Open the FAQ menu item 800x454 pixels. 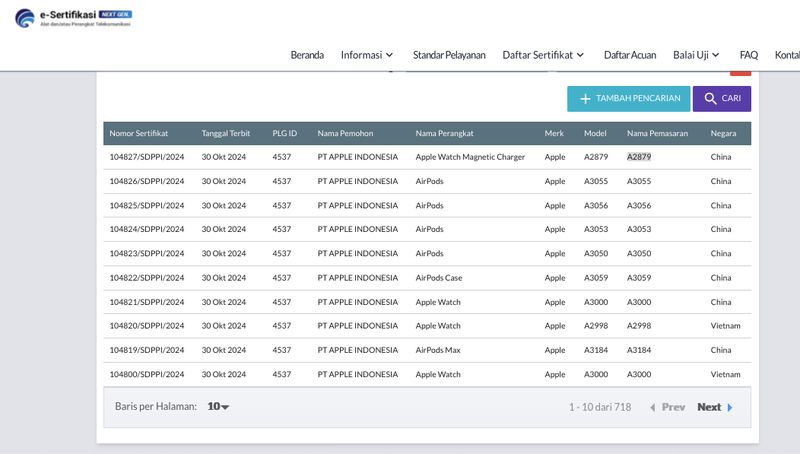tap(748, 55)
